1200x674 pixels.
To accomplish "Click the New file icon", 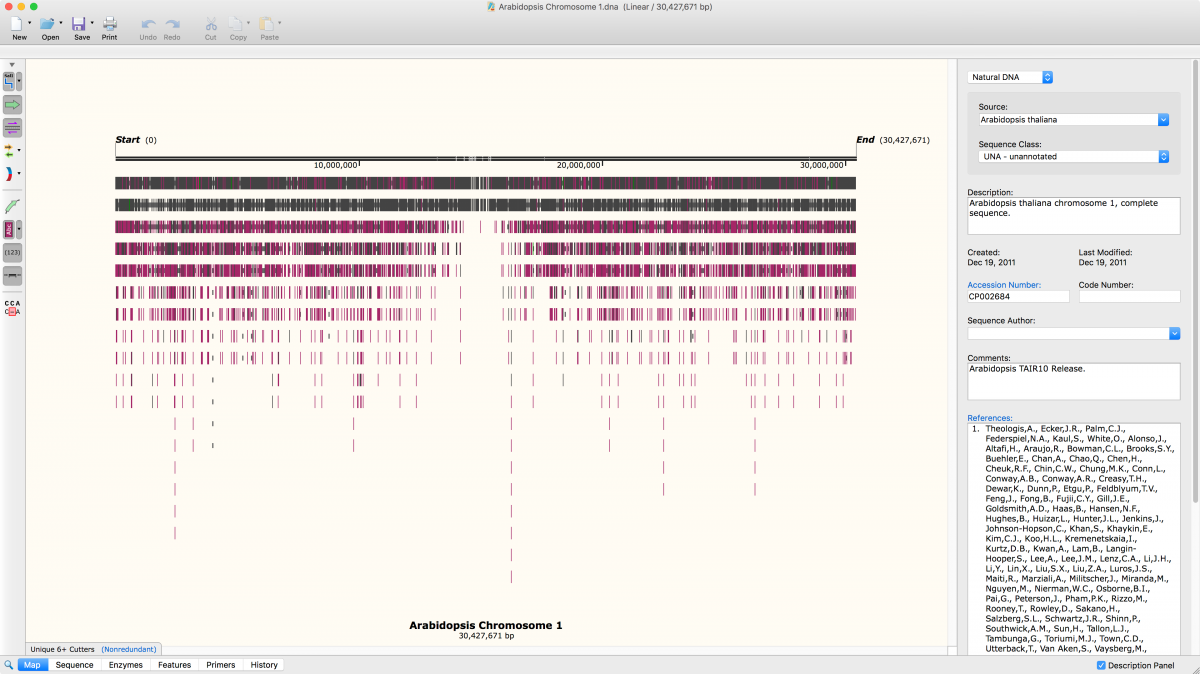I will [x=17, y=23].
